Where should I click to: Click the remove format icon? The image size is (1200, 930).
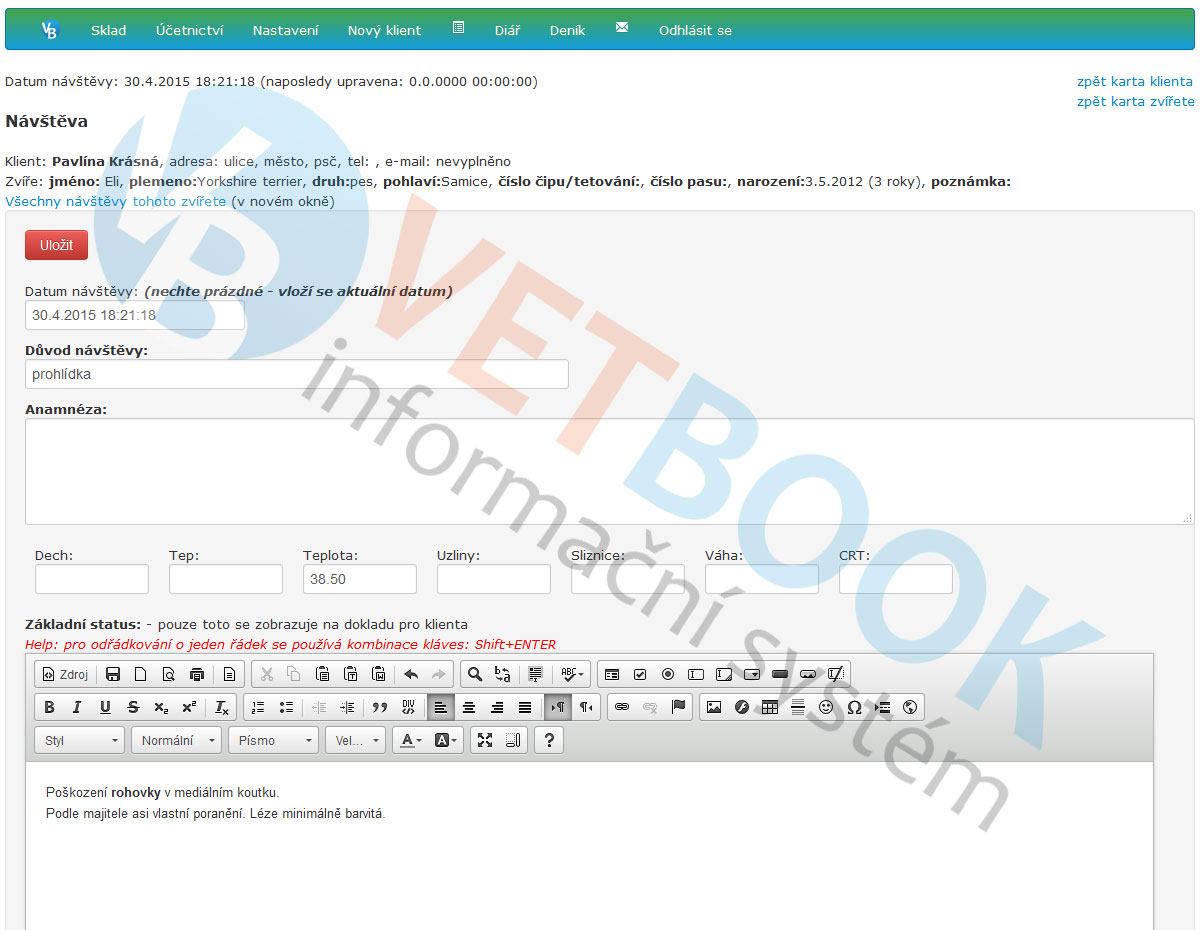pyautogui.click(x=222, y=707)
